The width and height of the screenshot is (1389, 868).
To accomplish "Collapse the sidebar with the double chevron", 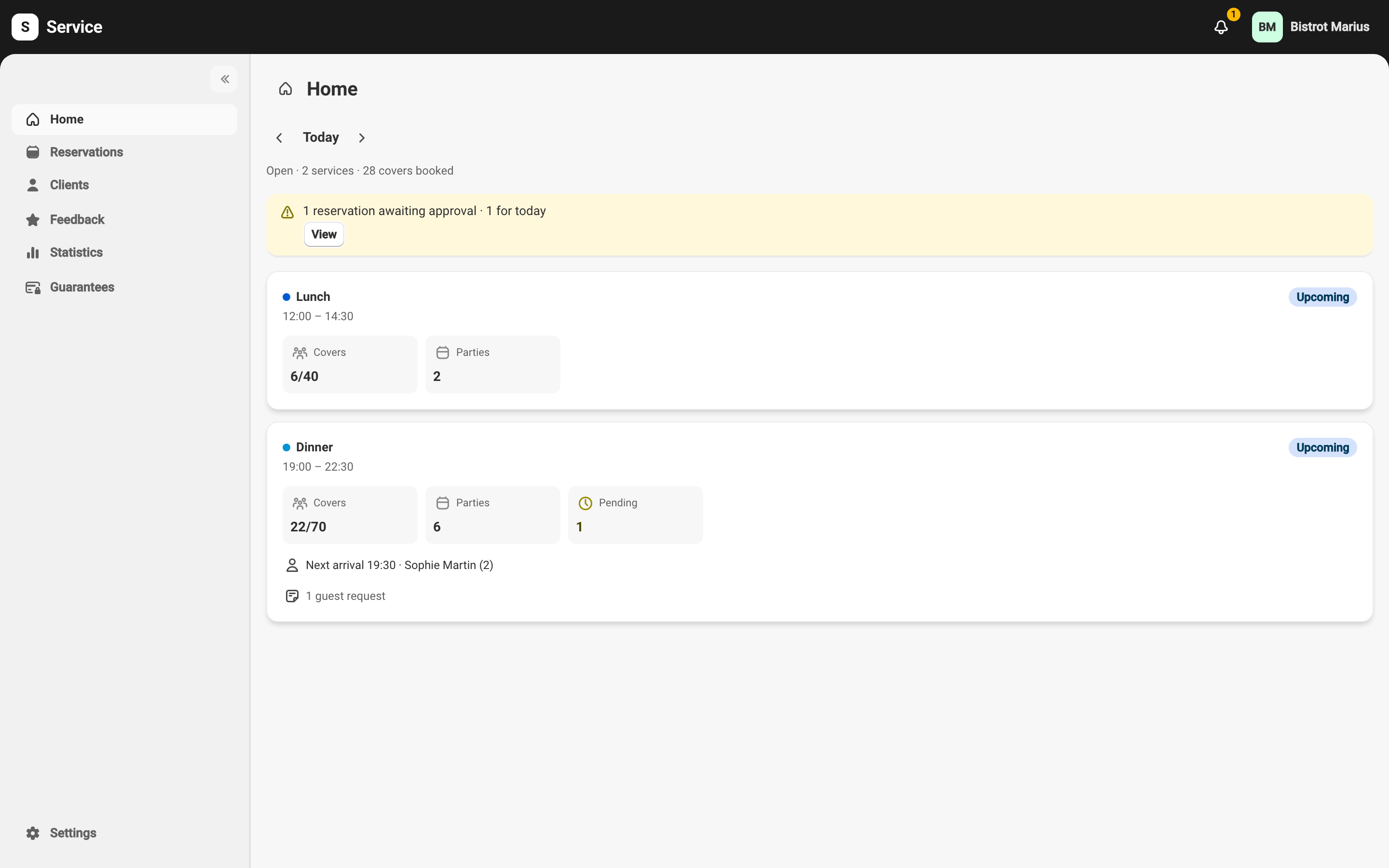I will click(224, 79).
